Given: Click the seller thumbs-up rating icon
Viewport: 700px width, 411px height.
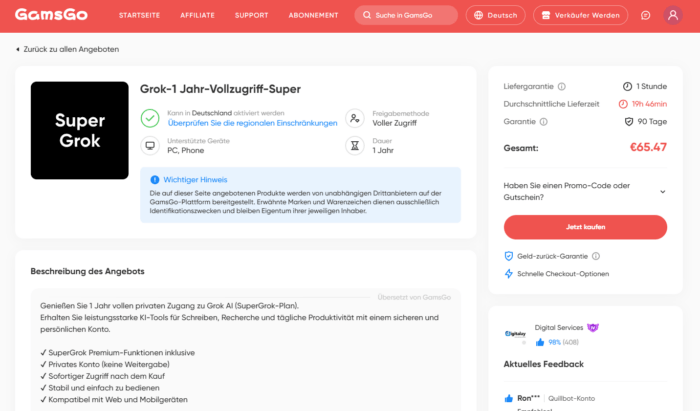Looking at the screenshot, I should [540, 342].
